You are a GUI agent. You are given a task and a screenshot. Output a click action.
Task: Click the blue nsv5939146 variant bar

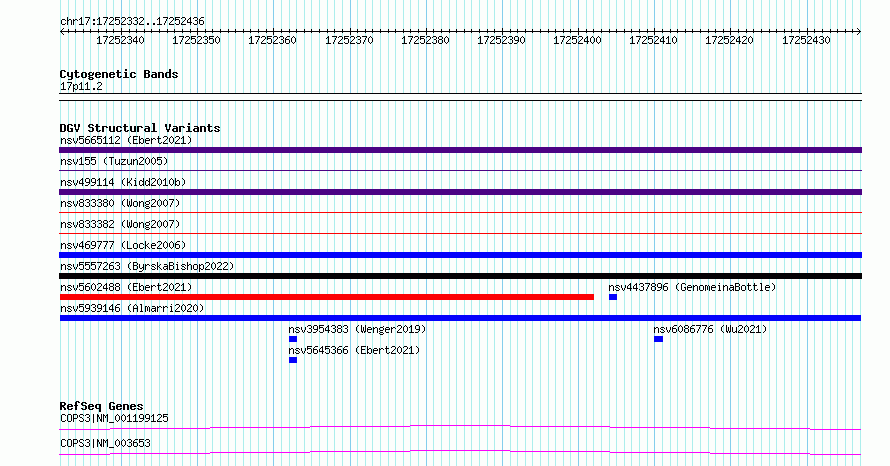pyautogui.click(x=460, y=318)
